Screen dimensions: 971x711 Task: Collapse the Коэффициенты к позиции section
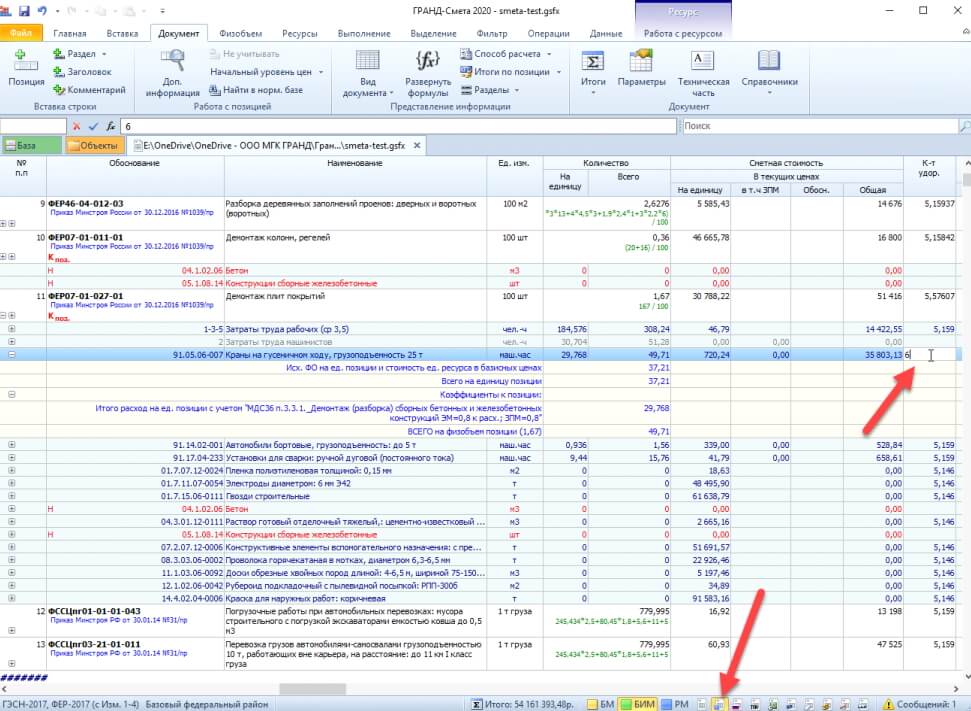click(12, 395)
